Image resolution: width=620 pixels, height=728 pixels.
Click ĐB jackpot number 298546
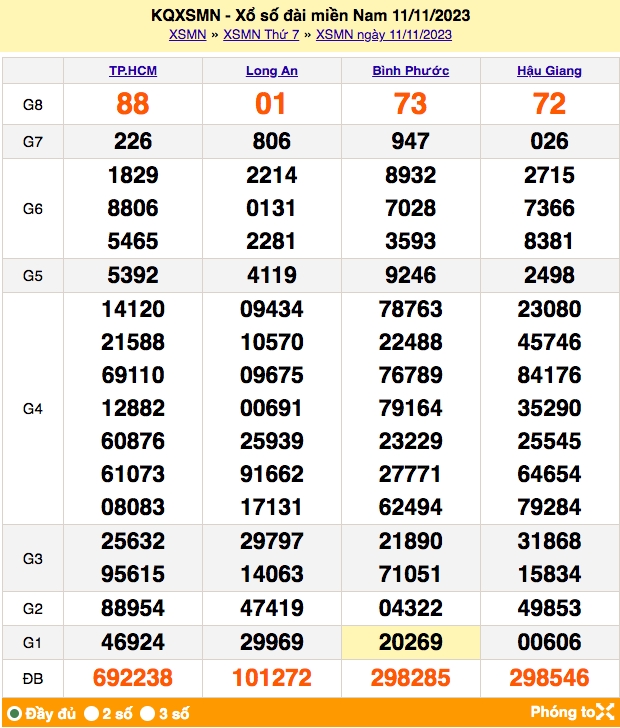point(549,678)
